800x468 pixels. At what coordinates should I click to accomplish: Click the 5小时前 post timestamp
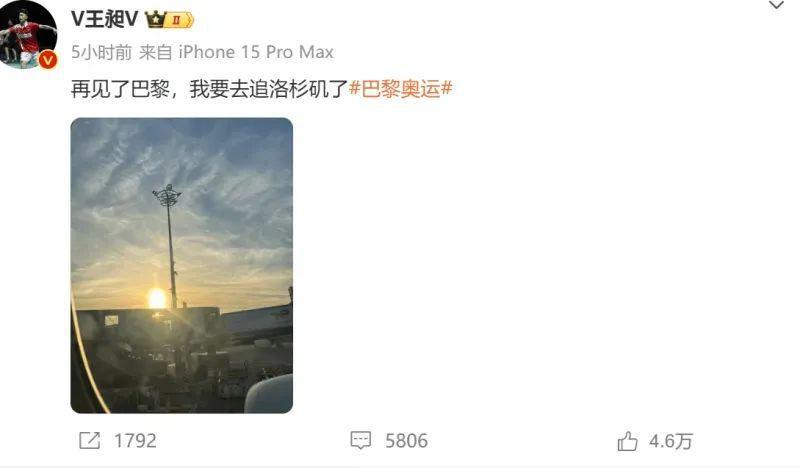pos(102,52)
